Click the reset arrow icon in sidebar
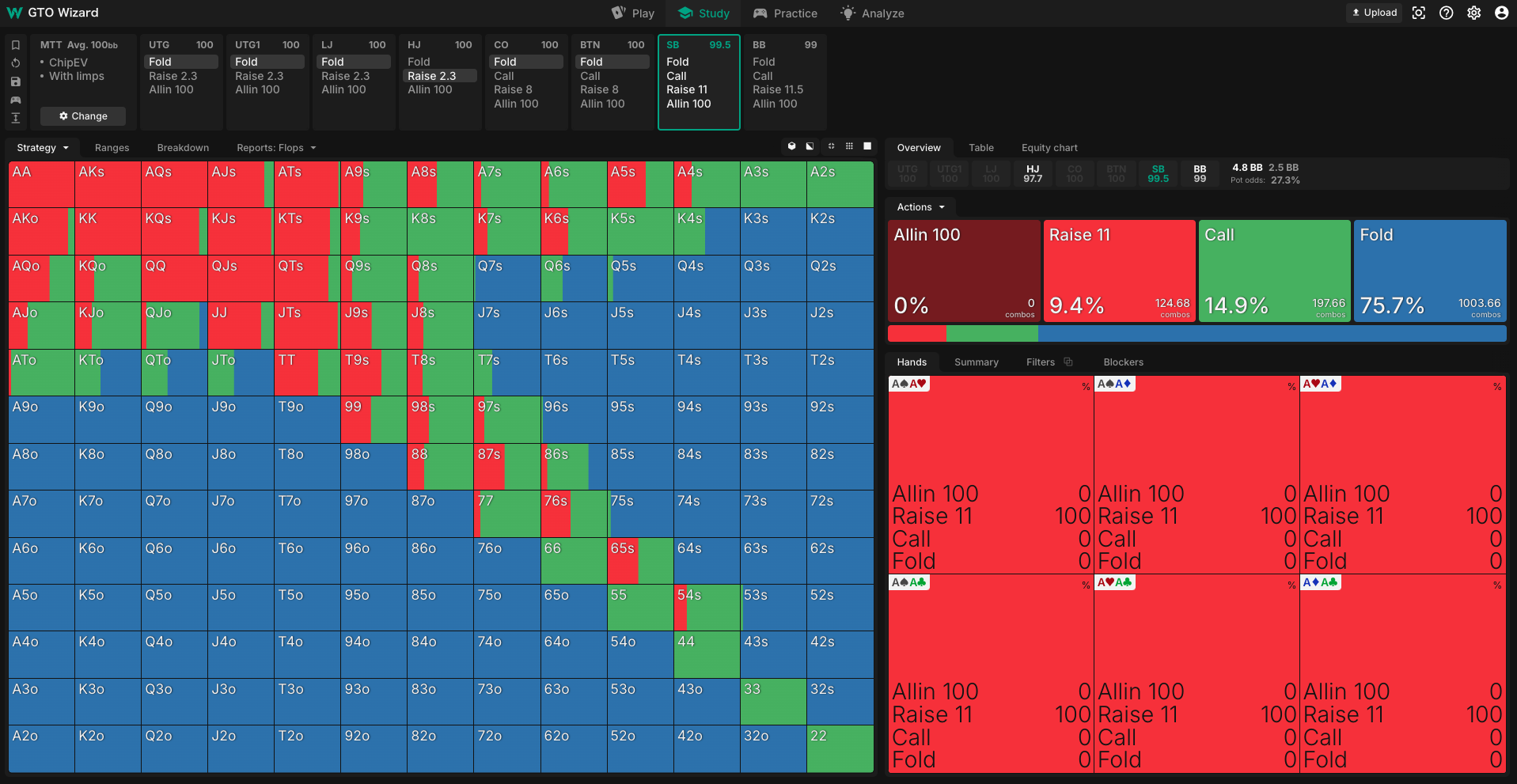This screenshot has height=784, width=1517. pos(15,63)
